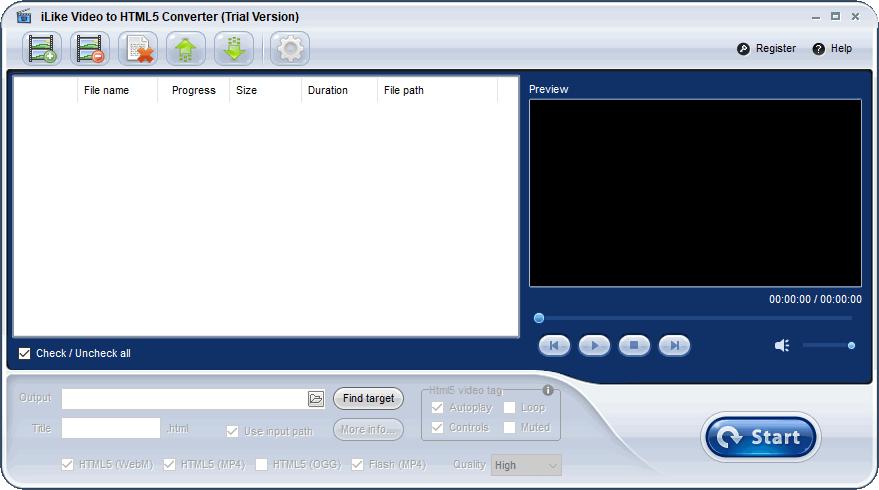
Task: Browse the output folder icon
Action: [316, 399]
